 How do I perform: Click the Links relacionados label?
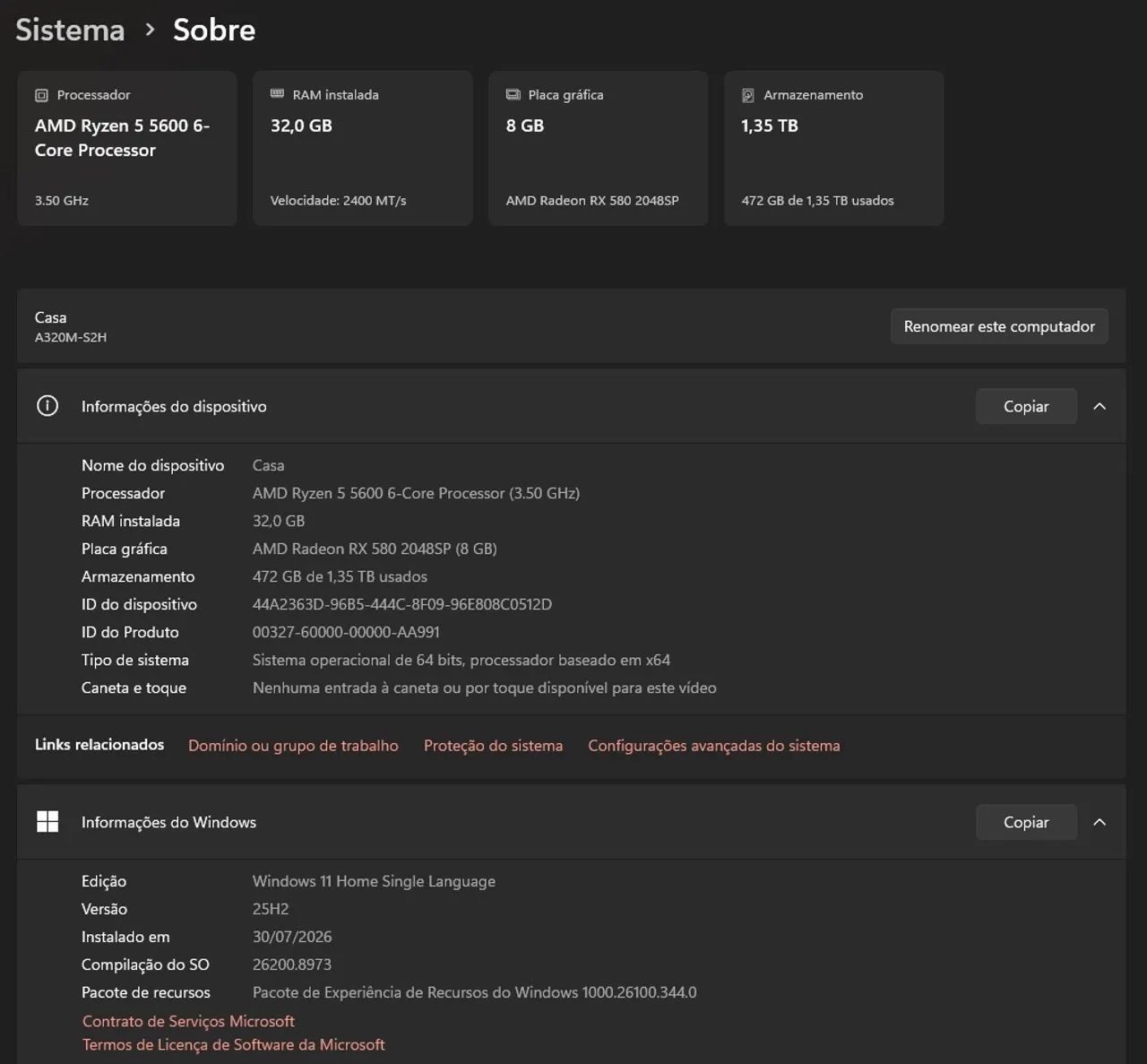99,745
